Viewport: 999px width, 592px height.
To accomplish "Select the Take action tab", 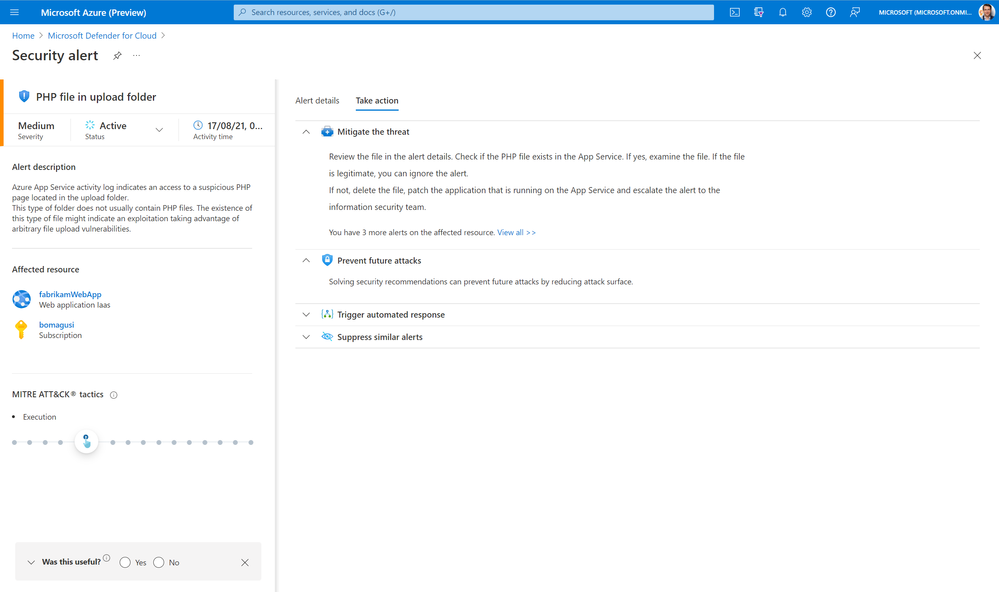I will click(377, 101).
